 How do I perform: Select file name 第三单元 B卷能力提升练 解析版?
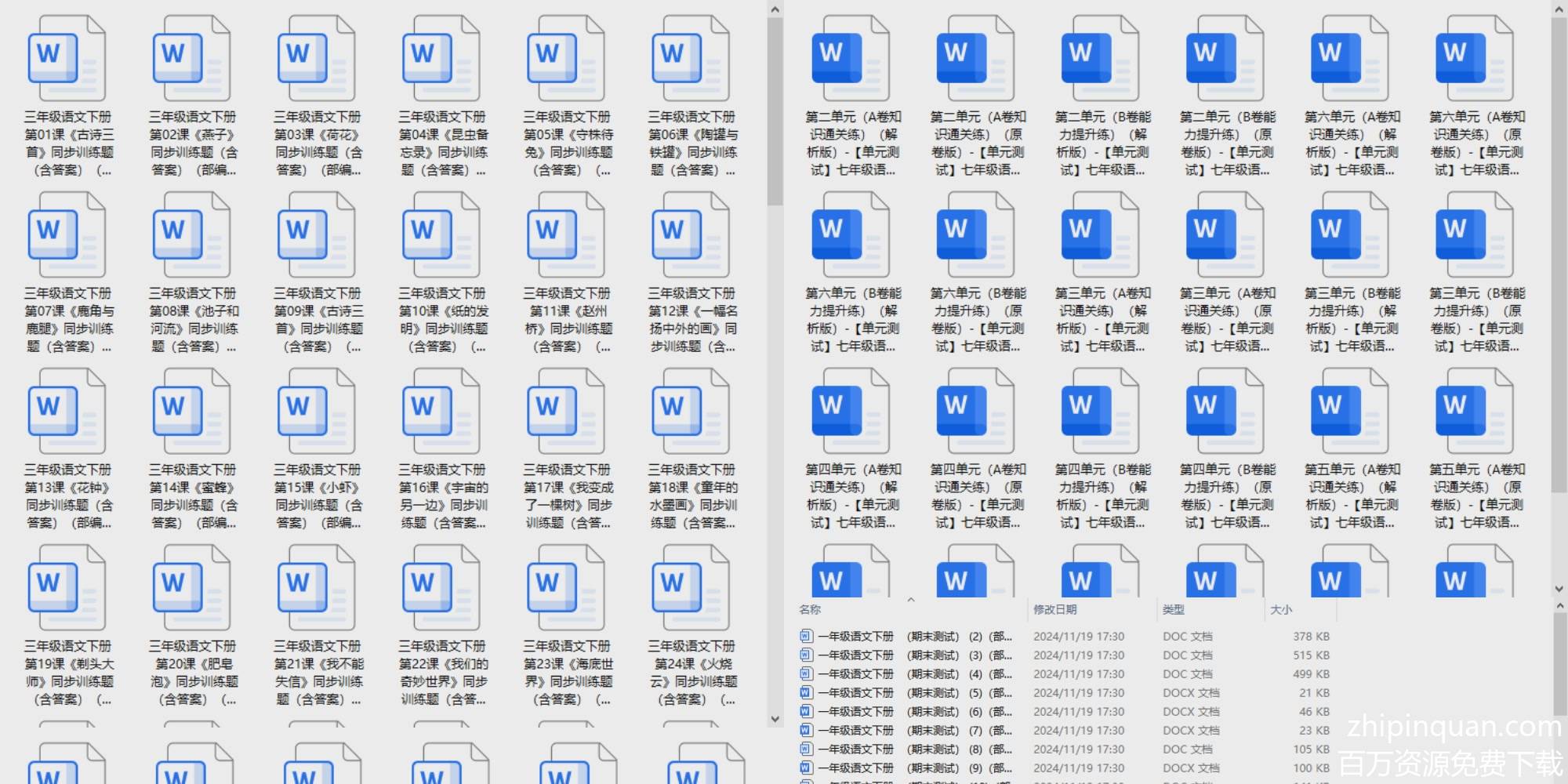[1352, 320]
